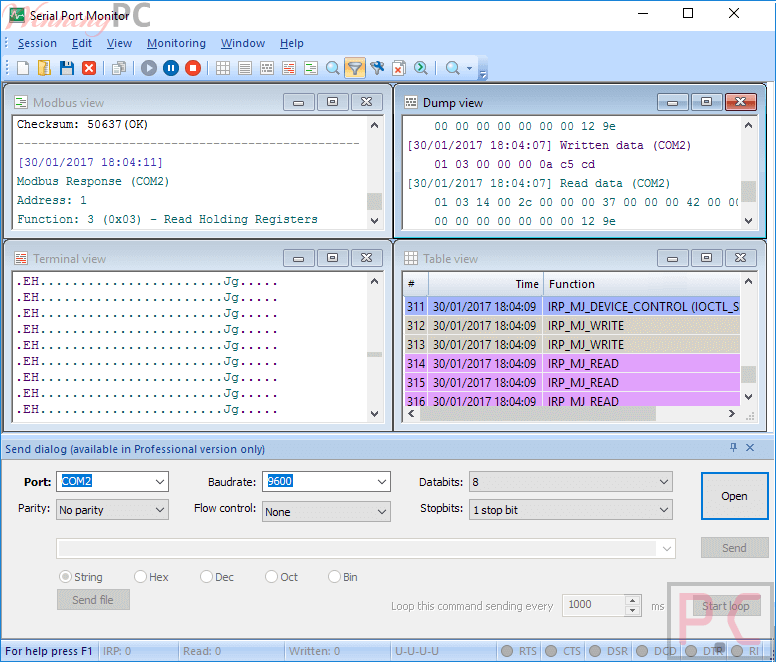The height and width of the screenshot is (662, 776).
Task: Expand the Parity dropdown
Action: click(160, 510)
